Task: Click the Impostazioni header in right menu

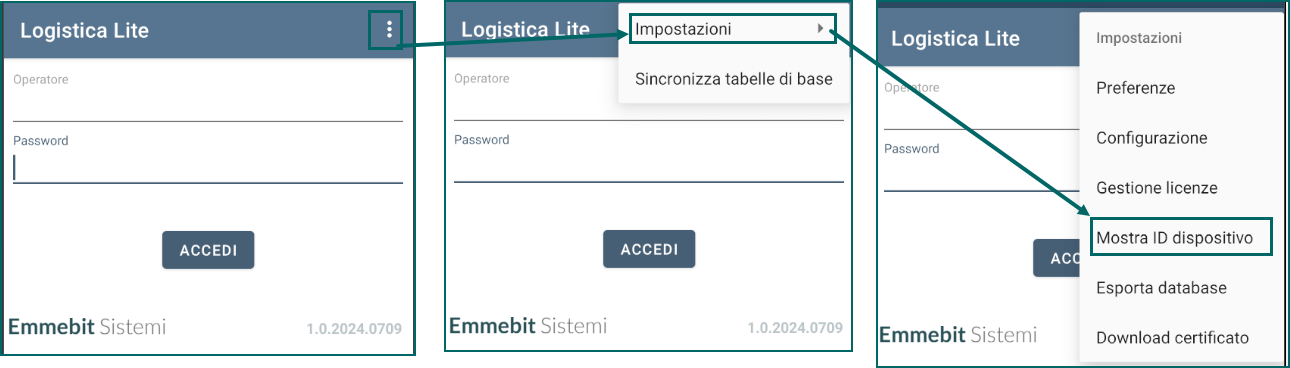Action: coord(1139,38)
